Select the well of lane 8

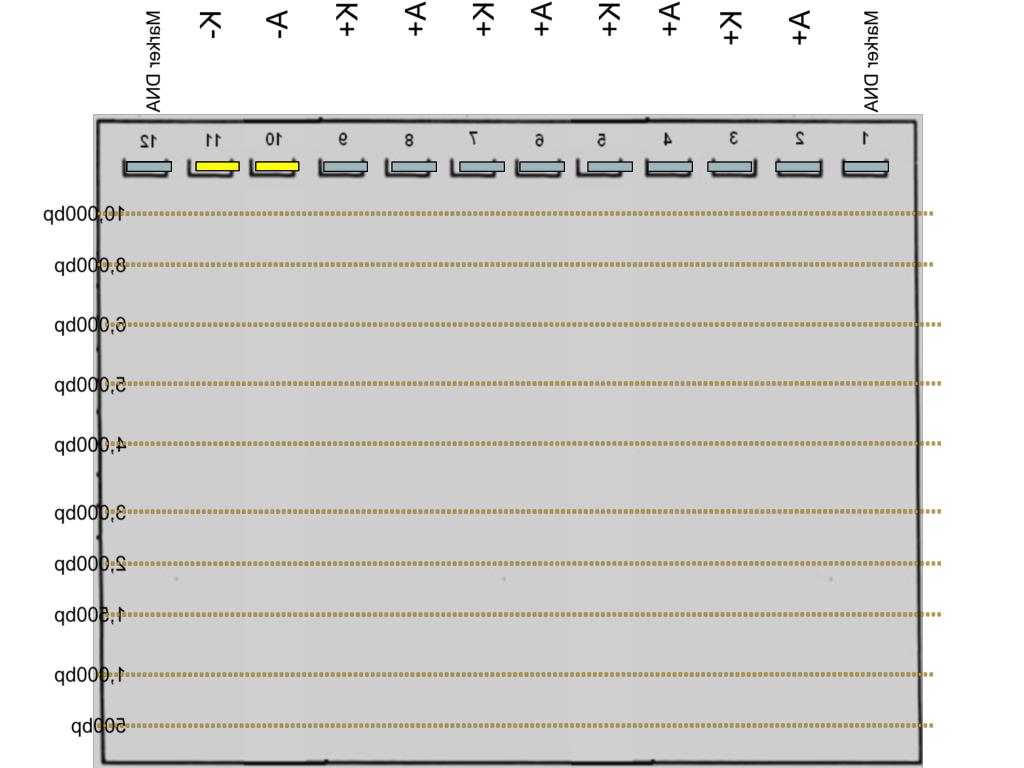click(413, 167)
